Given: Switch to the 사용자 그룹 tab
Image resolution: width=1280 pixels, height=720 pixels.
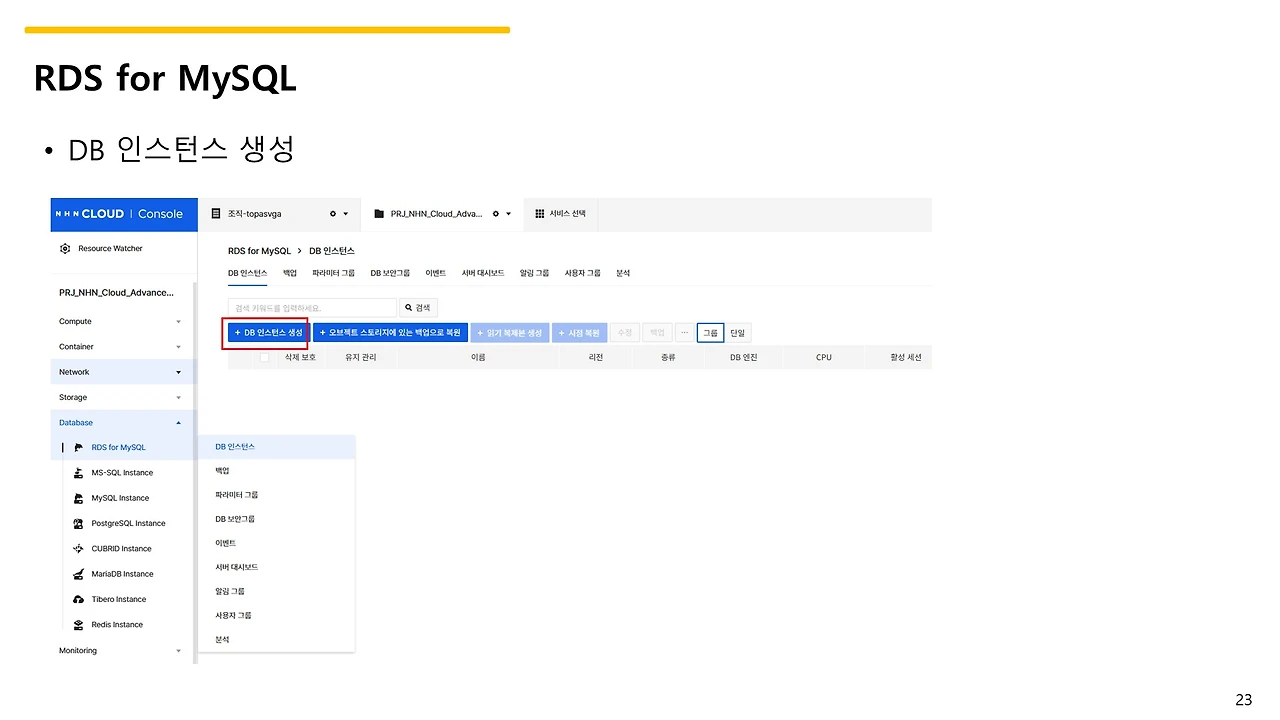Looking at the screenshot, I should point(583,273).
